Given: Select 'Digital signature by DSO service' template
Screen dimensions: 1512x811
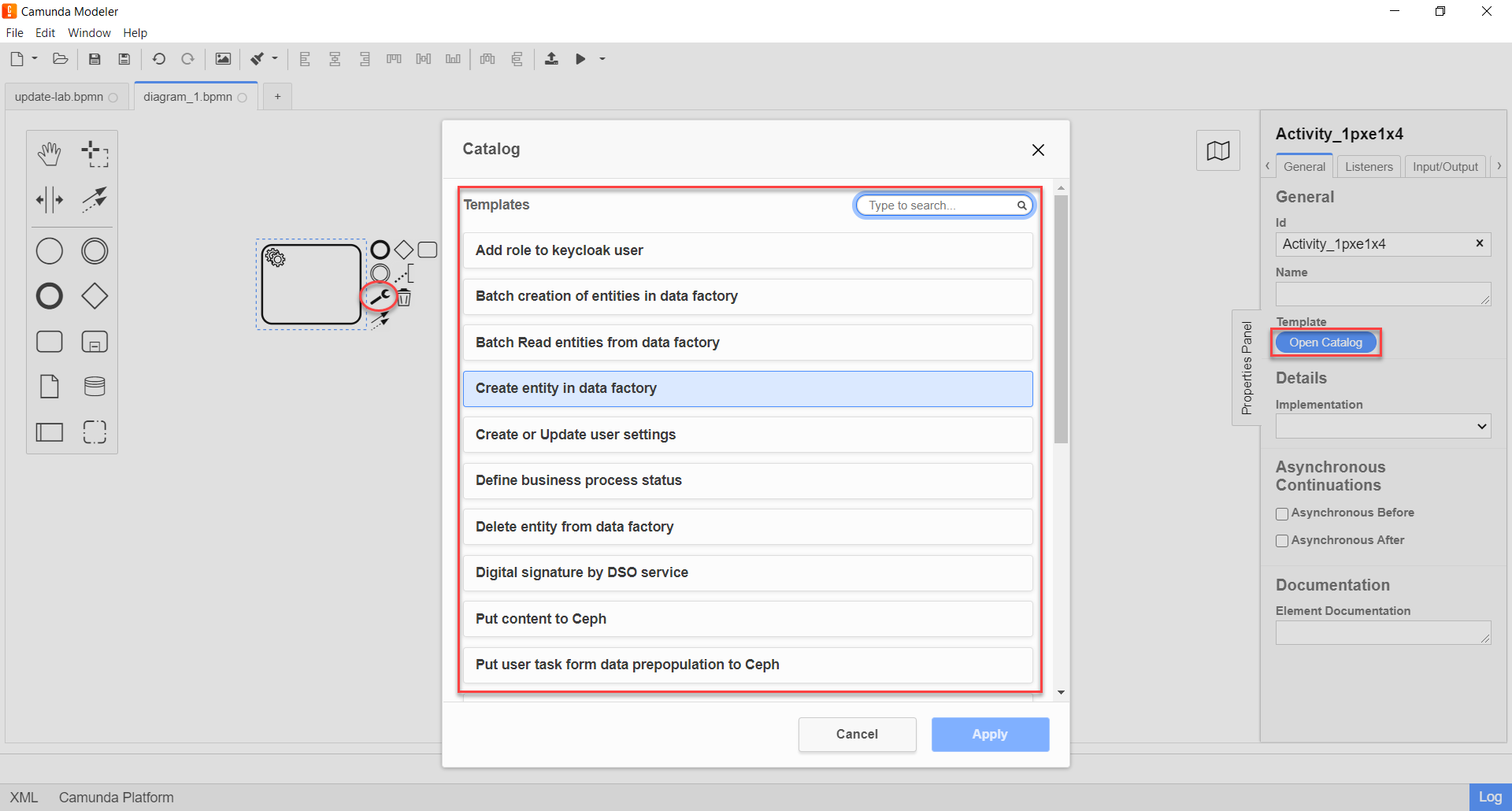Looking at the screenshot, I should click(747, 572).
